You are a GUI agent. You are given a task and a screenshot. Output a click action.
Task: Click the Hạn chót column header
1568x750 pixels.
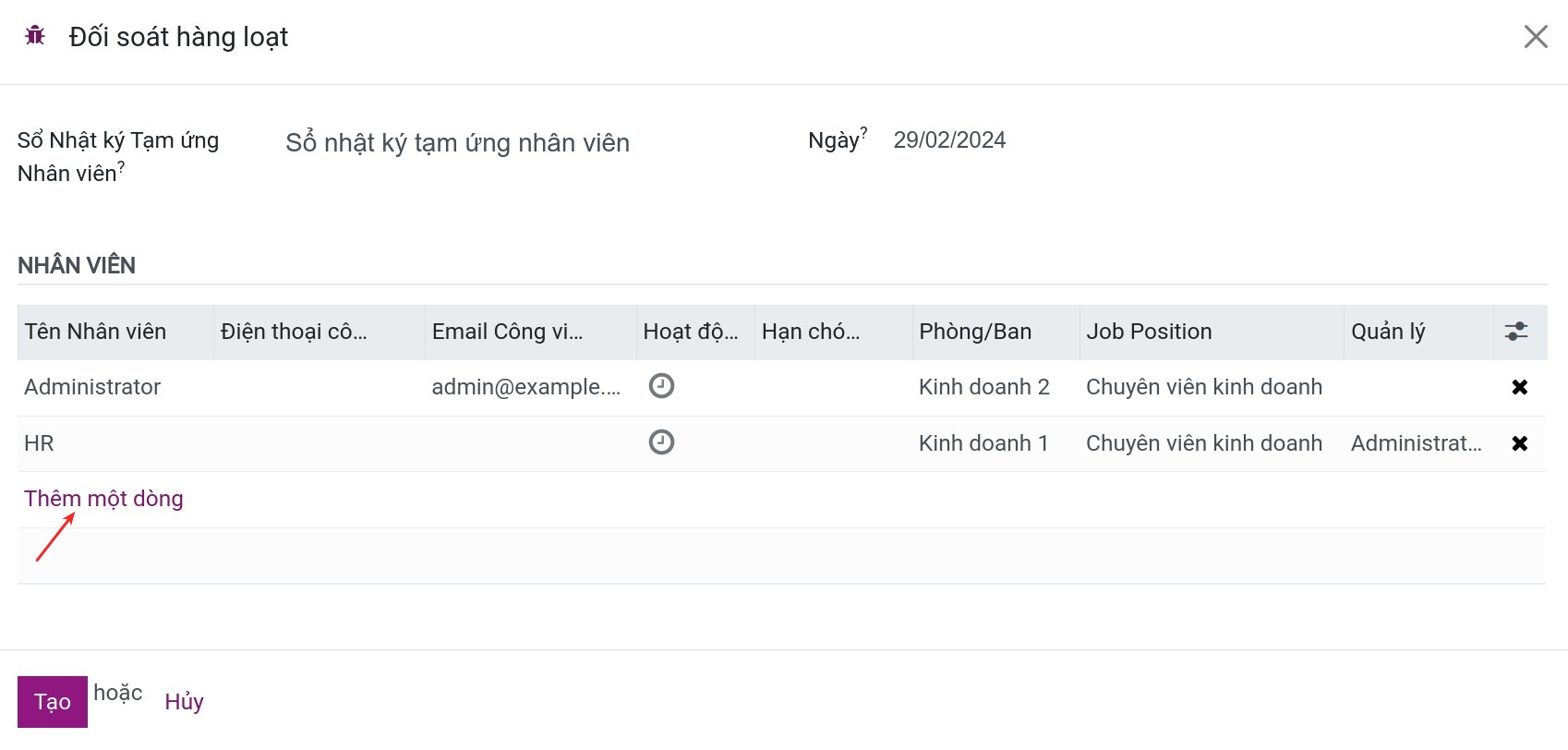pos(833,332)
